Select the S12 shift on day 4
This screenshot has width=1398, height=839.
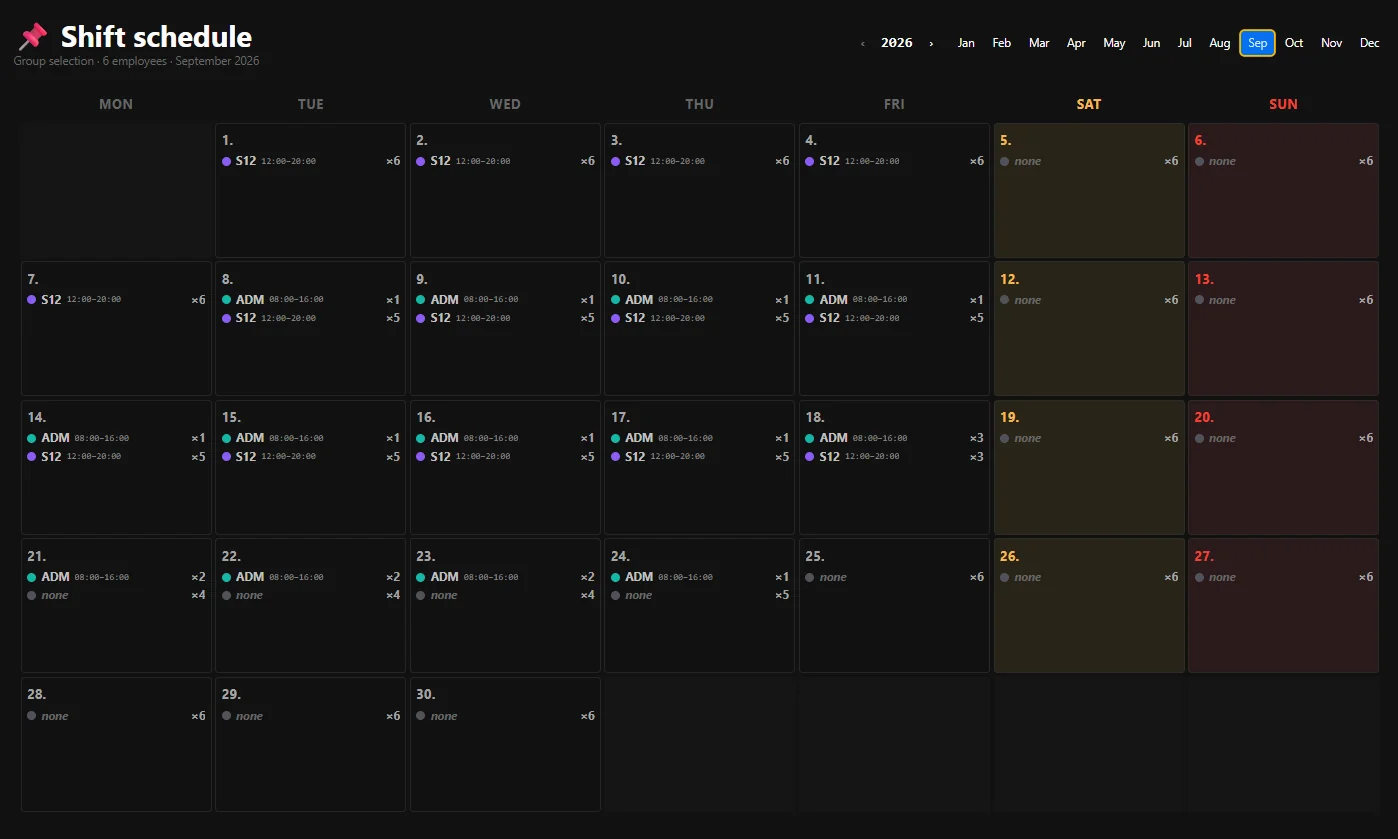[894, 161]
